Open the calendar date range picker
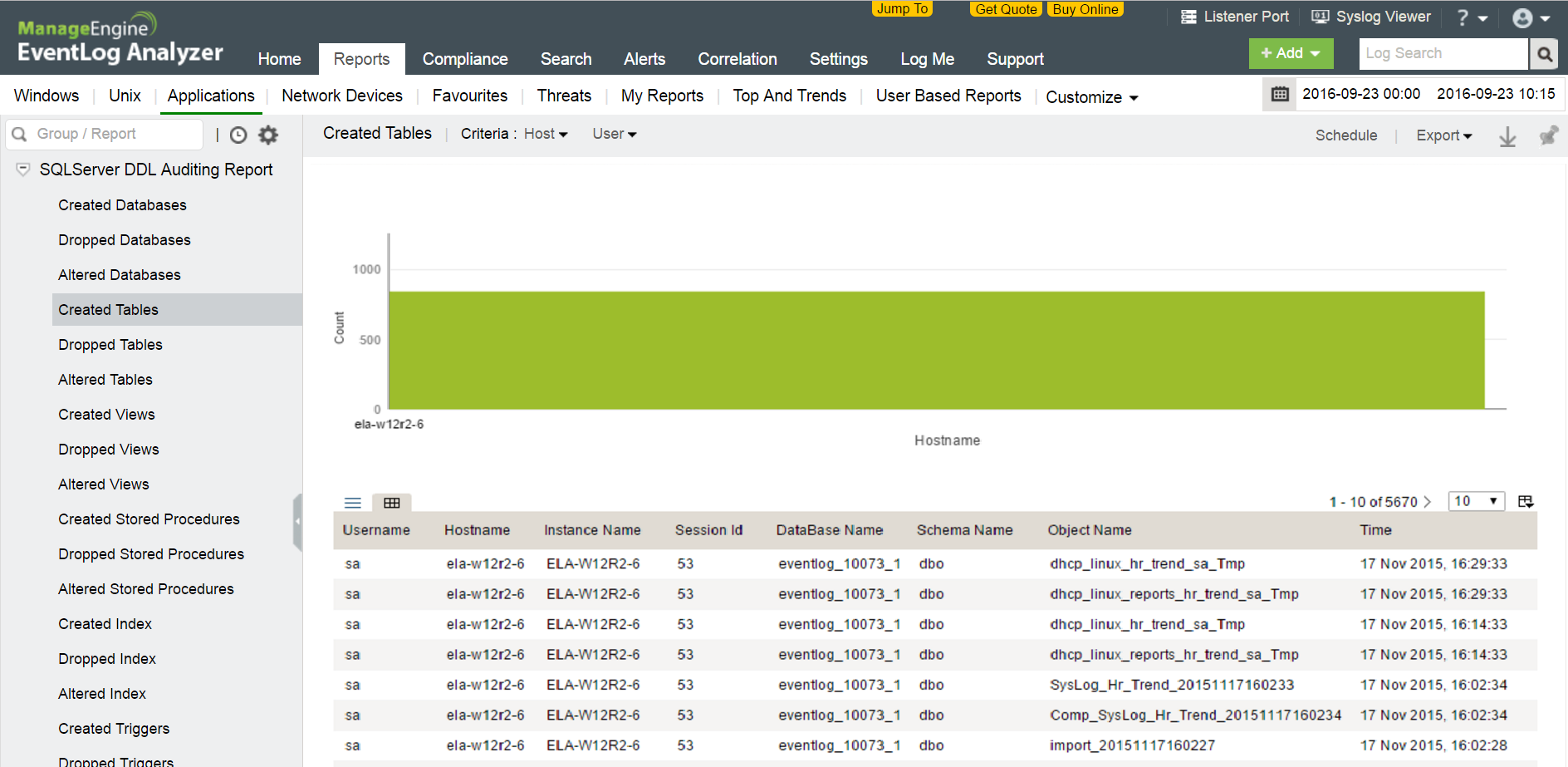The height and width of the screenshot is (767, 1568). point(1280,94)
